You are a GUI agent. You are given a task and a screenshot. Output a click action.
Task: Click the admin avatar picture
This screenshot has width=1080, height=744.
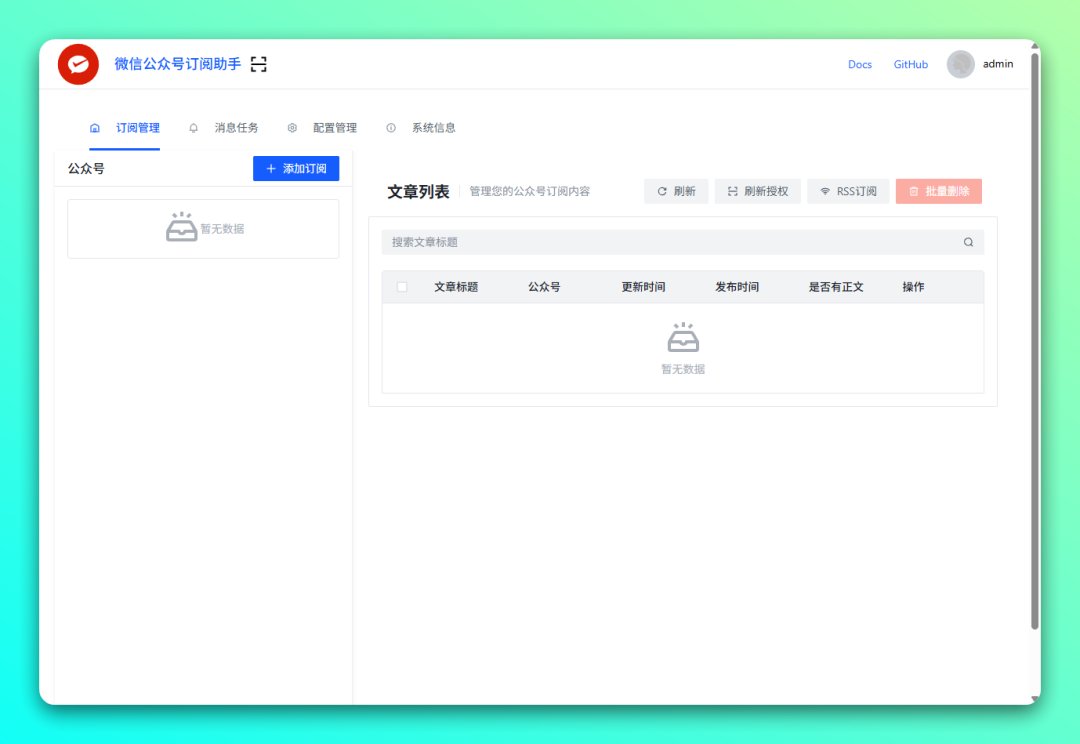(960, 64)
